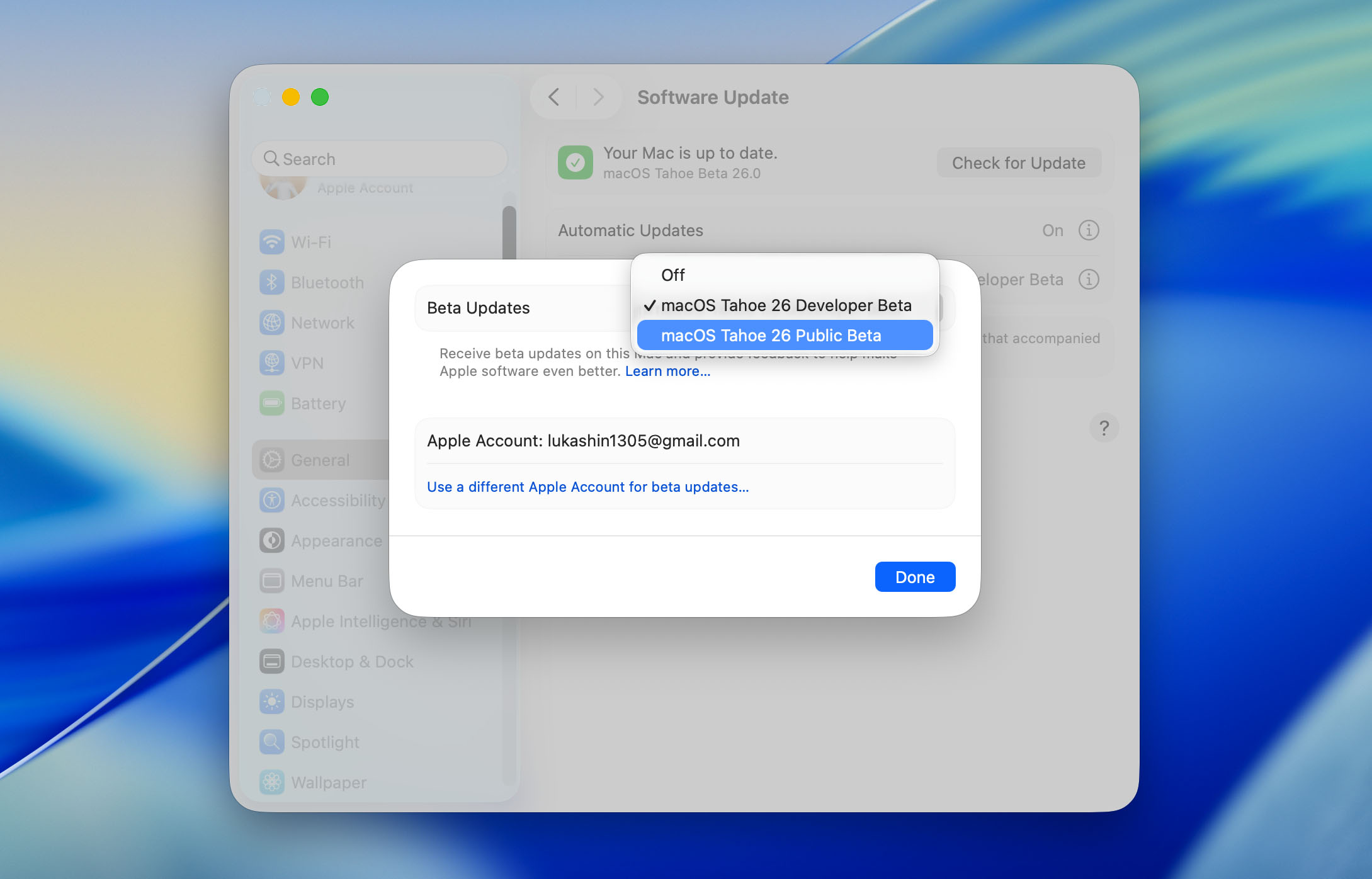Screen dimensions: 1372x879
Task: Click macOS Tahoe Beta 26.0 version text
Action: click(x=682, y=173)
